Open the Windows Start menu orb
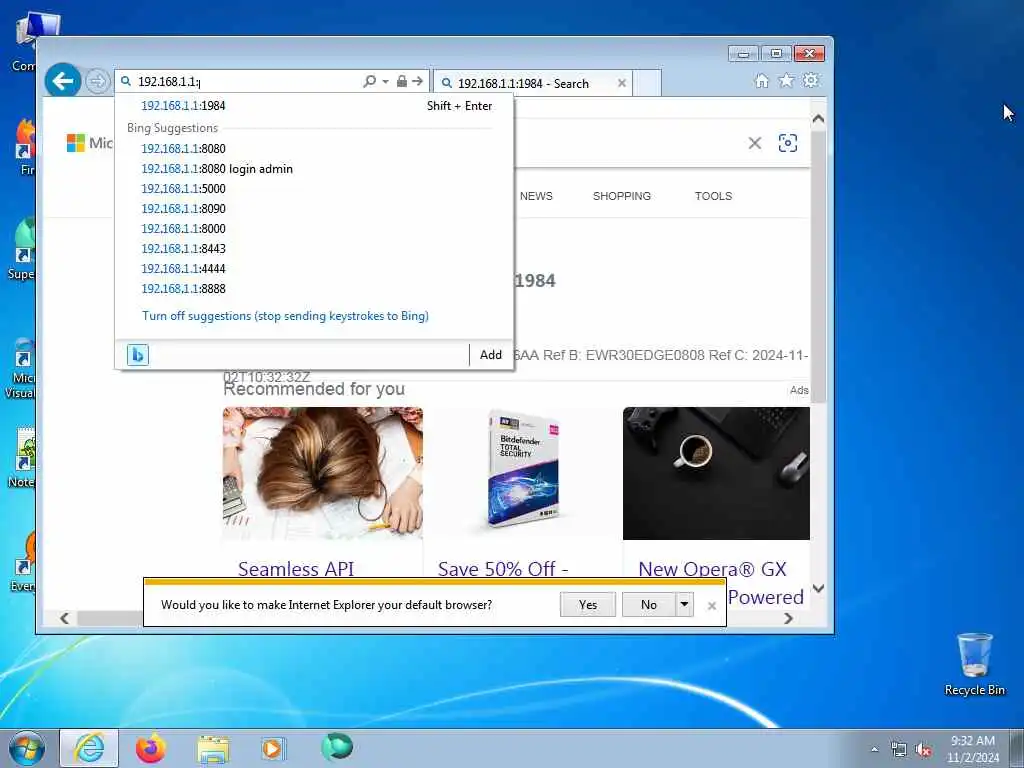This screenshot has height=768, width=1024. point(27,748)
